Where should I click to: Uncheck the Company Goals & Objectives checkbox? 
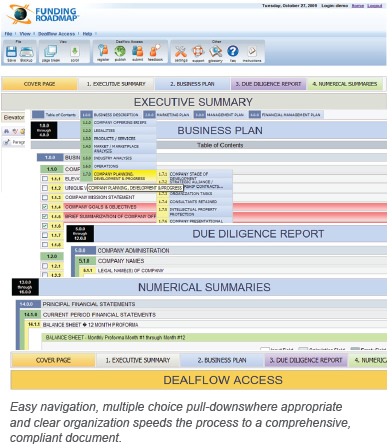pos(45,207)
